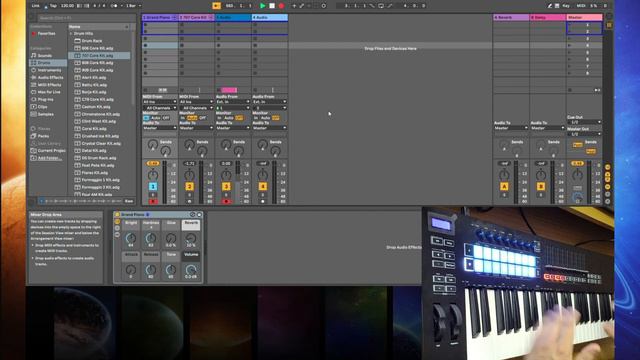Select Clips category in browser
Viewport: 640px width, 360px height.
[x=42, y=107]
